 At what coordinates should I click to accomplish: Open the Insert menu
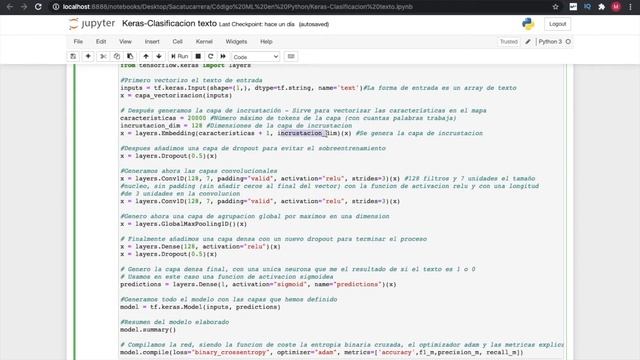152,42
